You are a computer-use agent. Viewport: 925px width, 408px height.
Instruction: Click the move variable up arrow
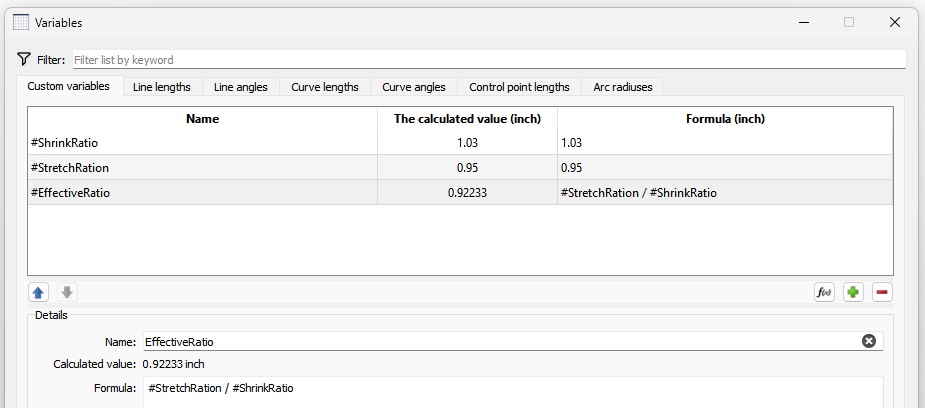(x=38, y=292)
